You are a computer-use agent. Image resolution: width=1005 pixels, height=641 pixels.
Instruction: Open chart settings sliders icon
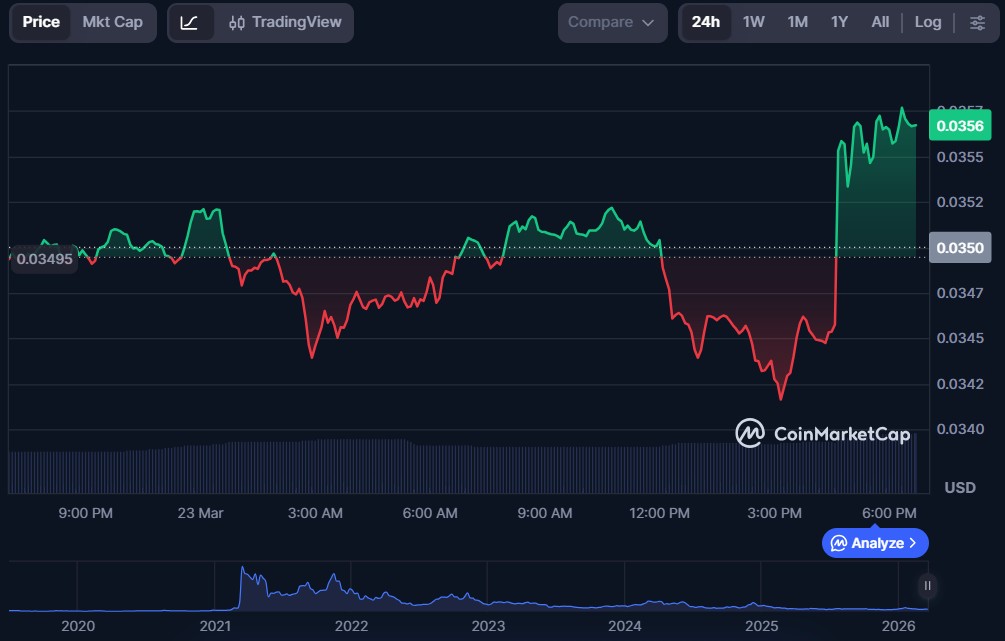tap(977, 22)
